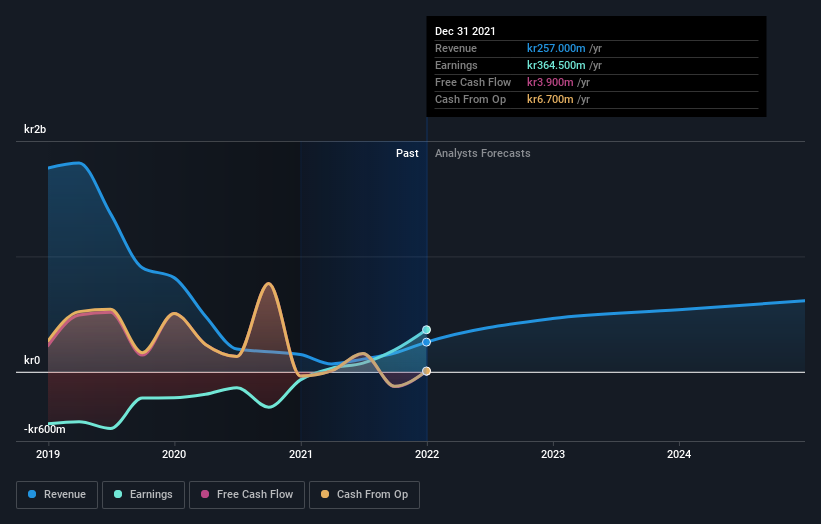
Task: Click the Dec 31 2021 tooltip date
Action: coord(465,31)
